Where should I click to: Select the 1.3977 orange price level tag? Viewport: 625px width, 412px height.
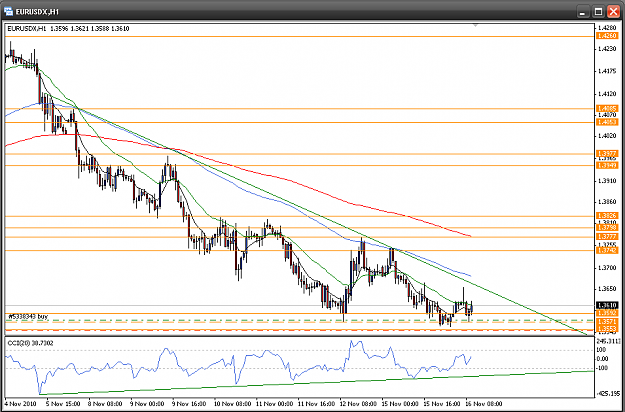[607, 153]
